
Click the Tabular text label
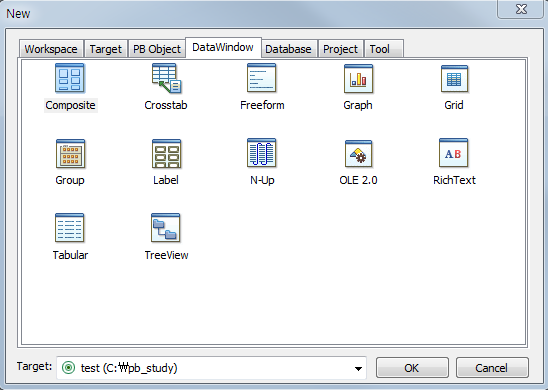pyautogui.click(x=70, y=255)
